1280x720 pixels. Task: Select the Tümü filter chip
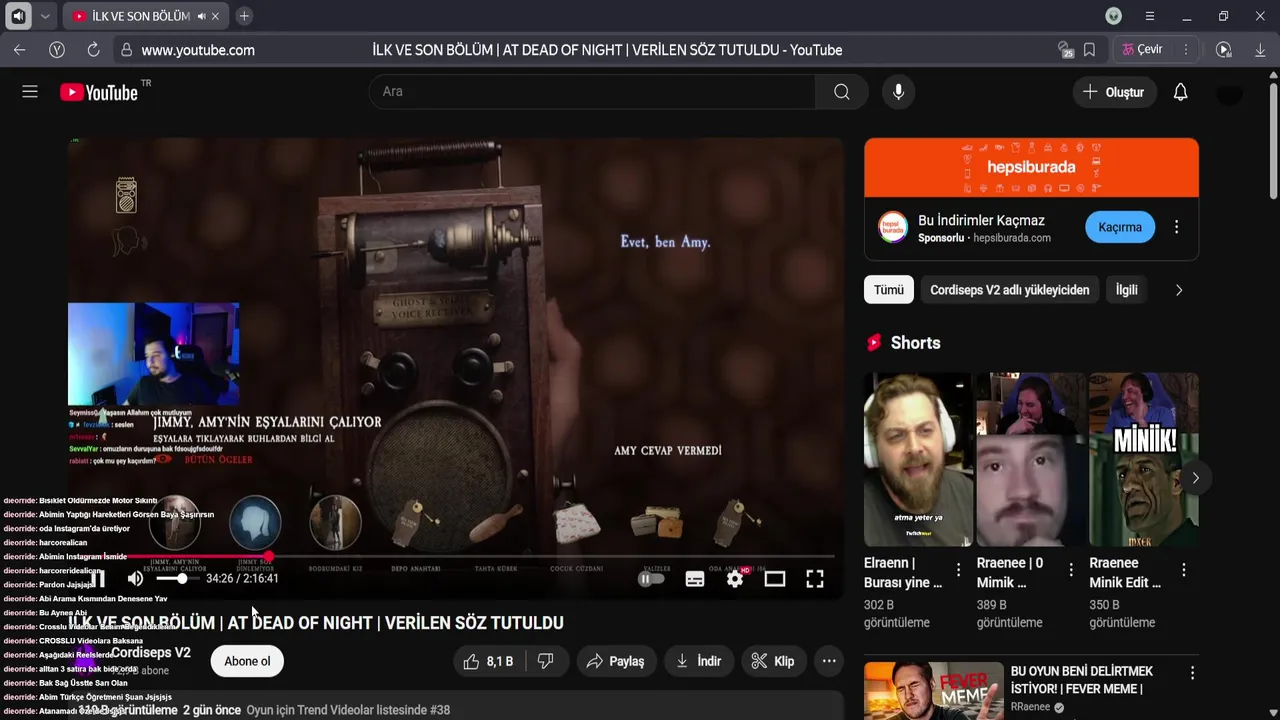click(x=888, y=290)
